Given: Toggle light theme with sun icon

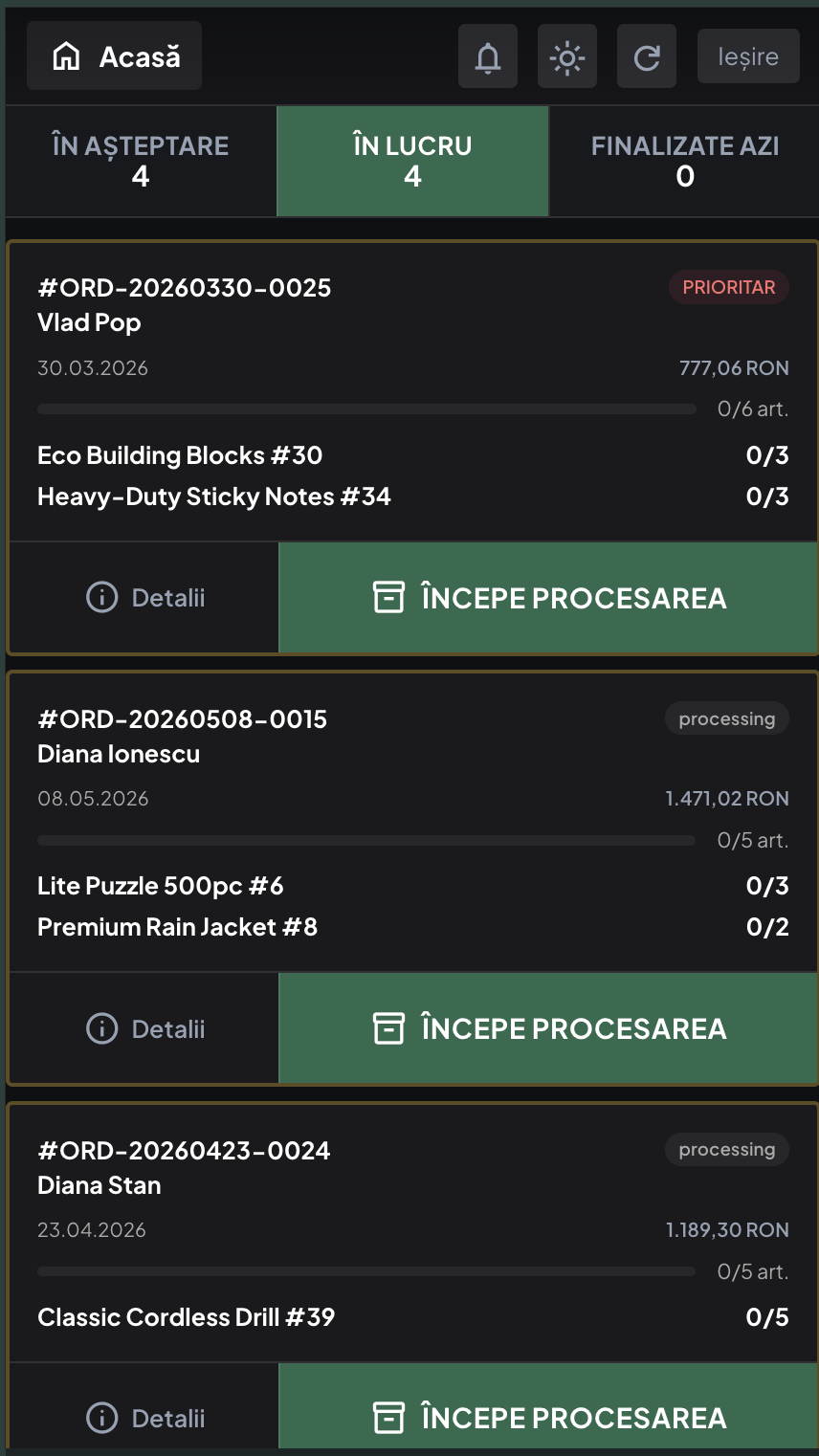Looking at the screenshot, I should coord(567,57).
